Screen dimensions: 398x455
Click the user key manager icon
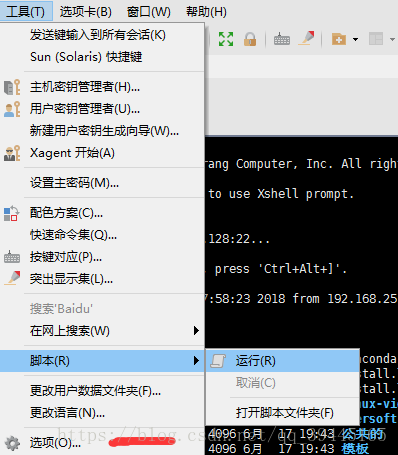[12, 109]
